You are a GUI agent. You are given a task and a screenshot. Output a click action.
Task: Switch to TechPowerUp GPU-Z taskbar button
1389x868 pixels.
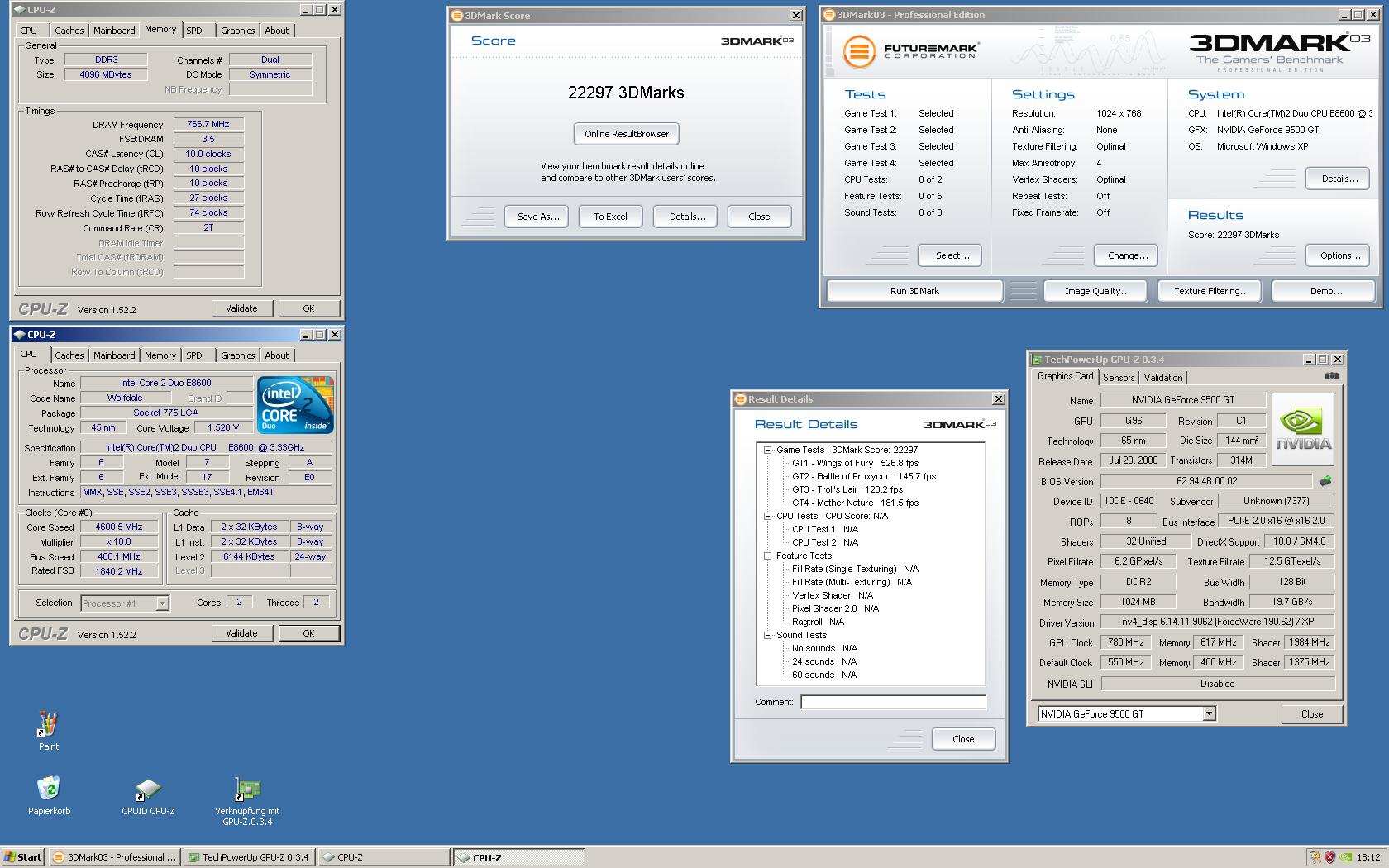coord(249,857)
